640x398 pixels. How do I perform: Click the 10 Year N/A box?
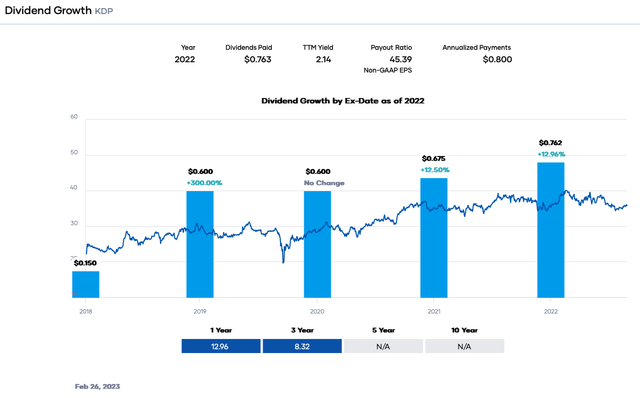464,346
